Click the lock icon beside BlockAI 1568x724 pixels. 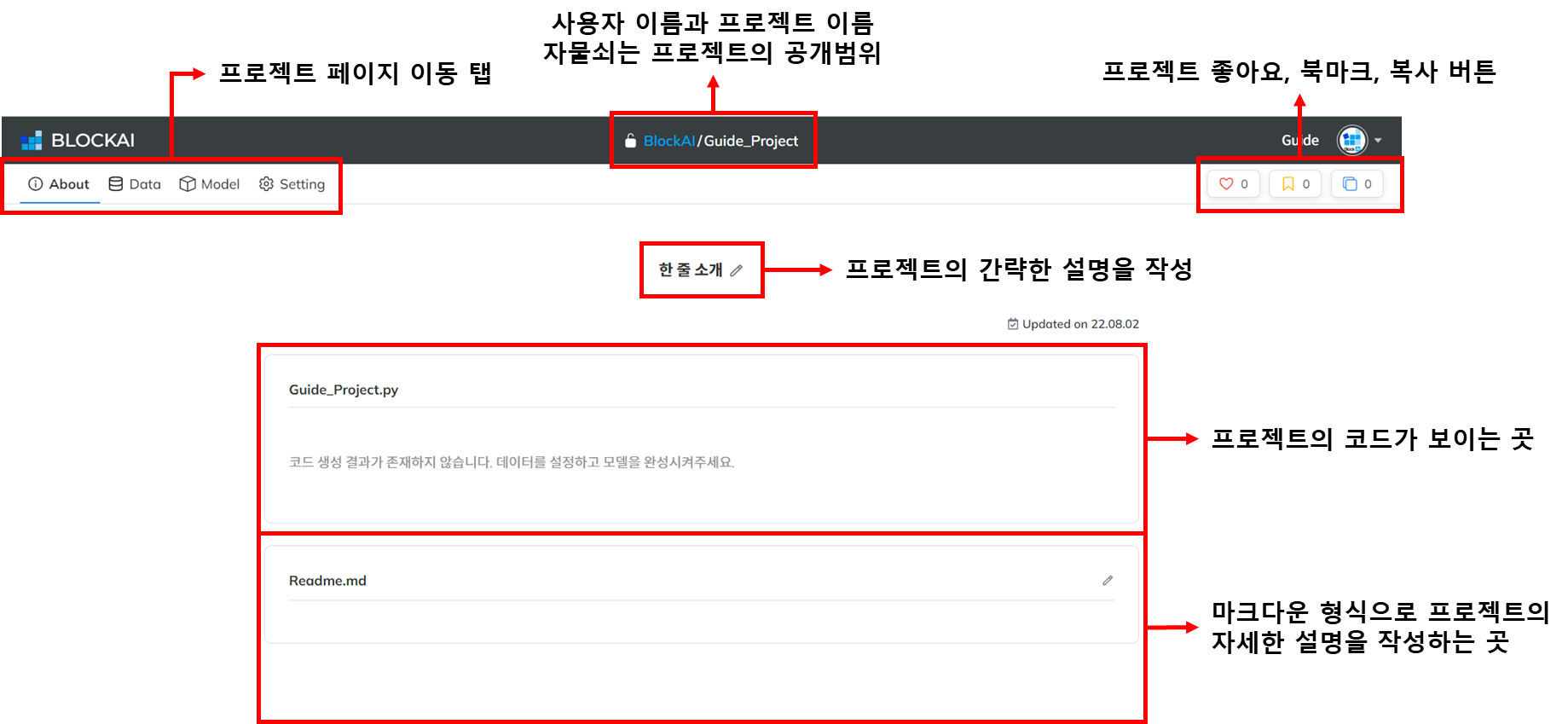point(630,141)
